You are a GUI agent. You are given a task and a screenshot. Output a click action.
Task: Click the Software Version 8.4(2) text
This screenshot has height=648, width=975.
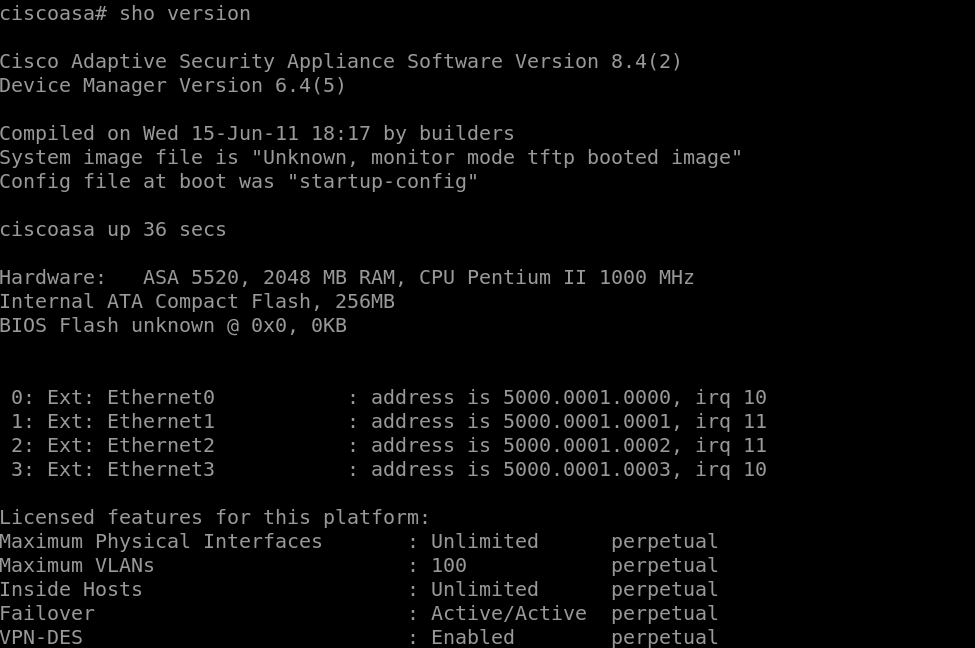point(544,62)
